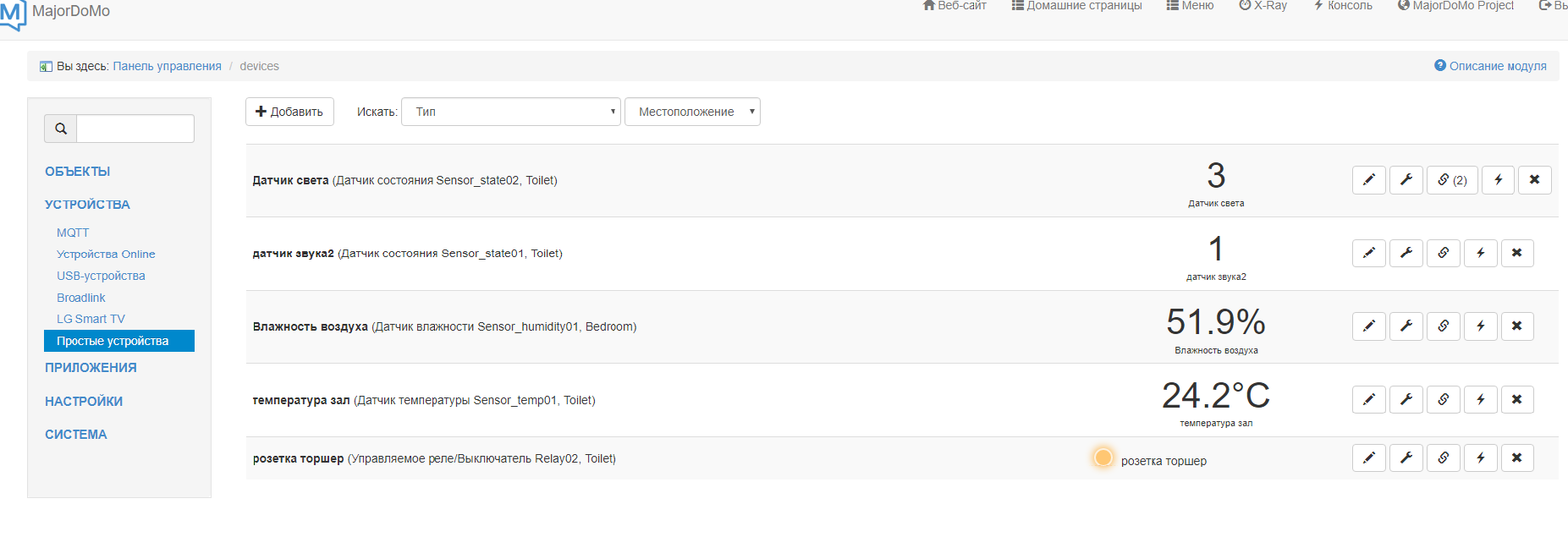Open the Консоль menu item
The width and height of the screenshot is (1568, 548).
(1343, 6)
